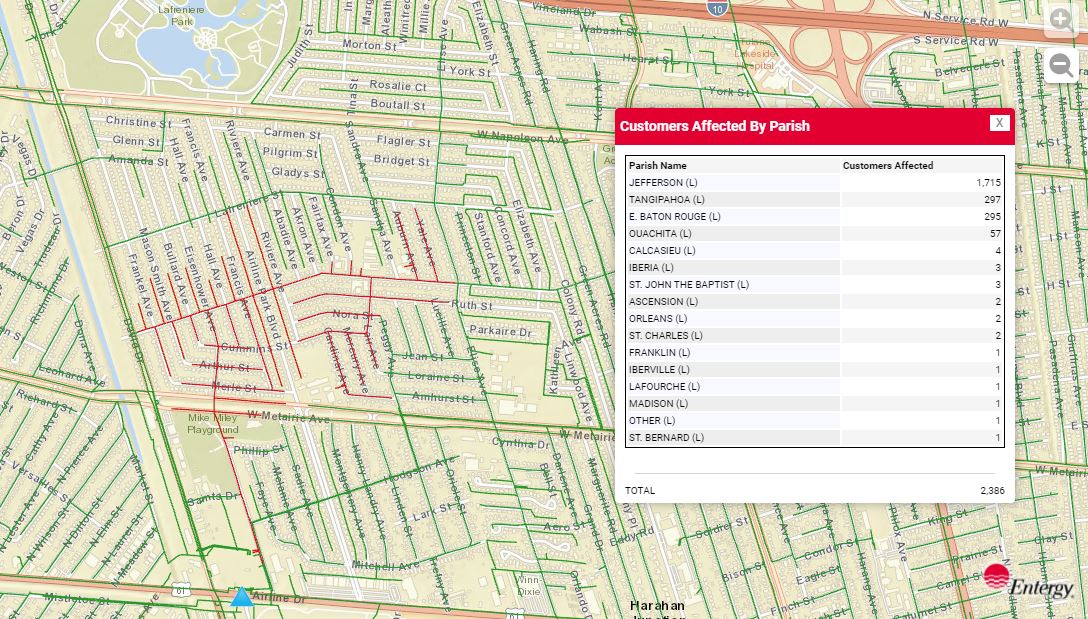Select the ASCENSION (L) row

tap(815, 301)
